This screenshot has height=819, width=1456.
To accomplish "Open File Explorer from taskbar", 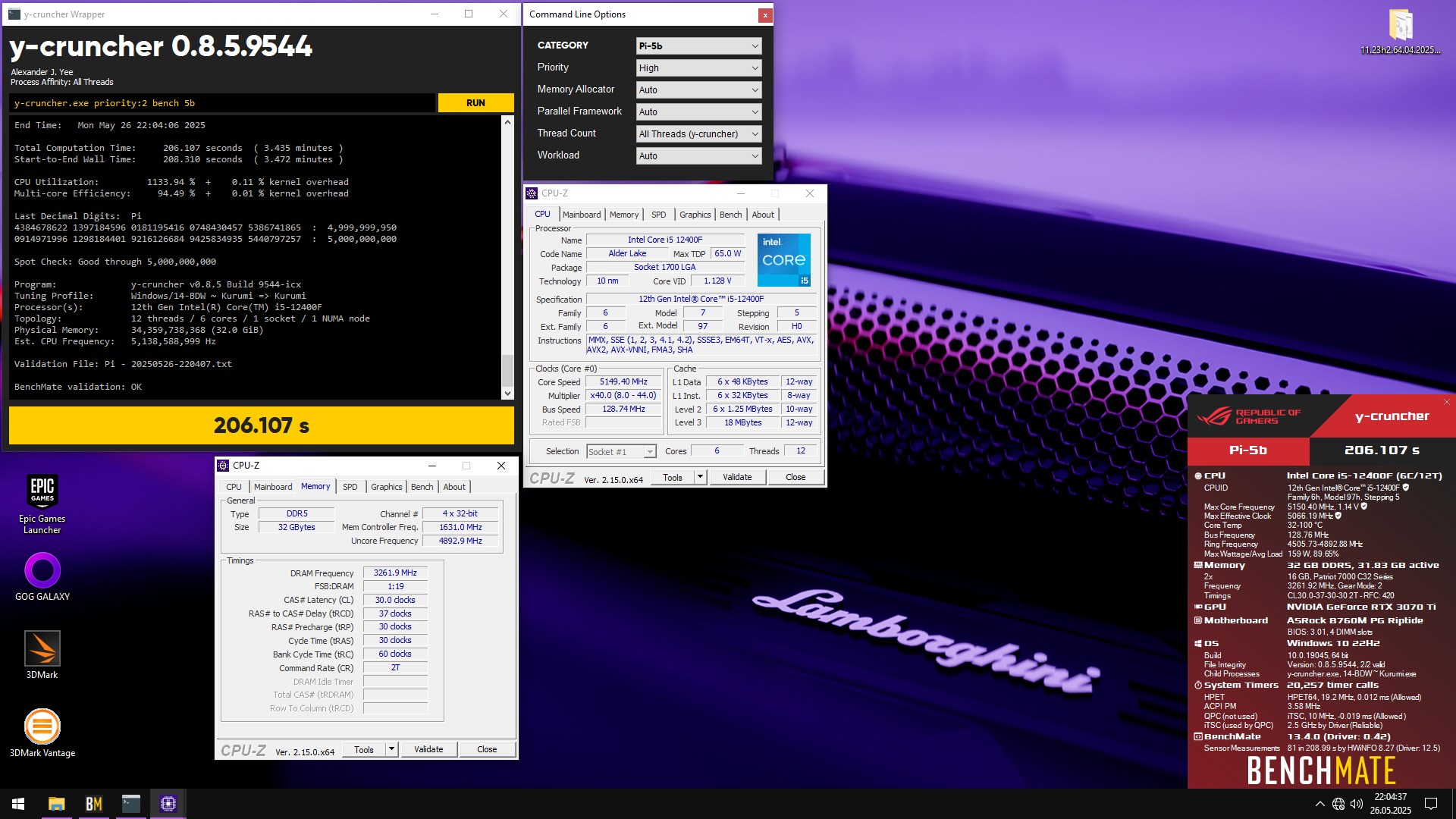I will (x=56, y=804).
